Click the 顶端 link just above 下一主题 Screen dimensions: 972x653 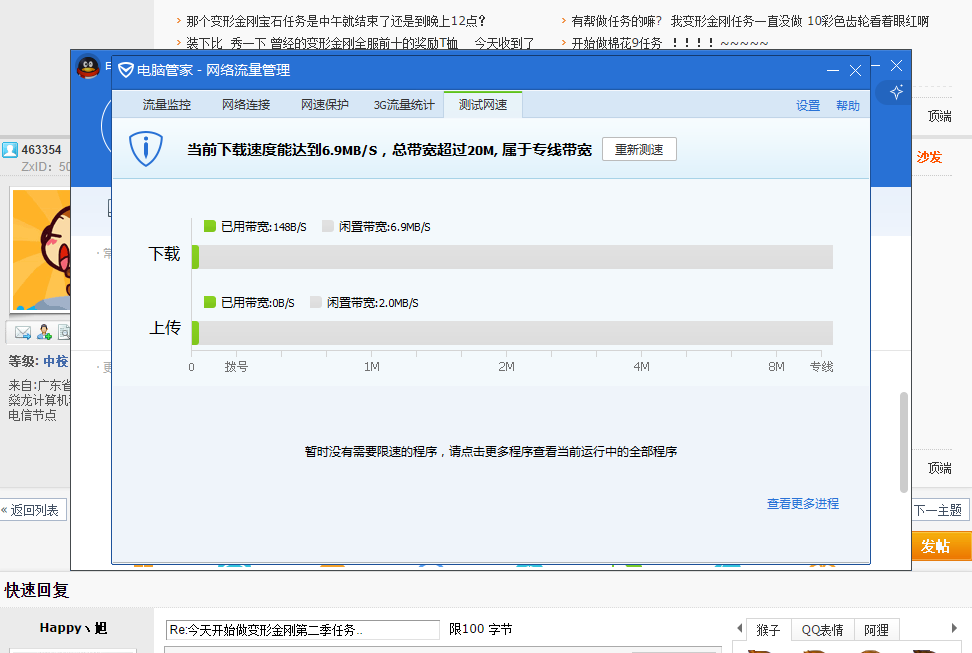[940, 468]
